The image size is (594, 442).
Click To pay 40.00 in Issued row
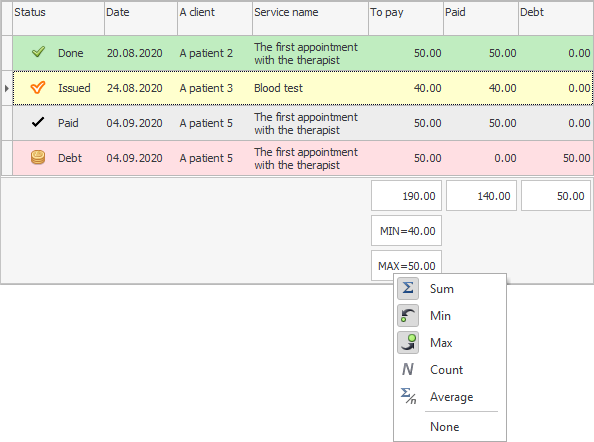(x=427, y=88)
